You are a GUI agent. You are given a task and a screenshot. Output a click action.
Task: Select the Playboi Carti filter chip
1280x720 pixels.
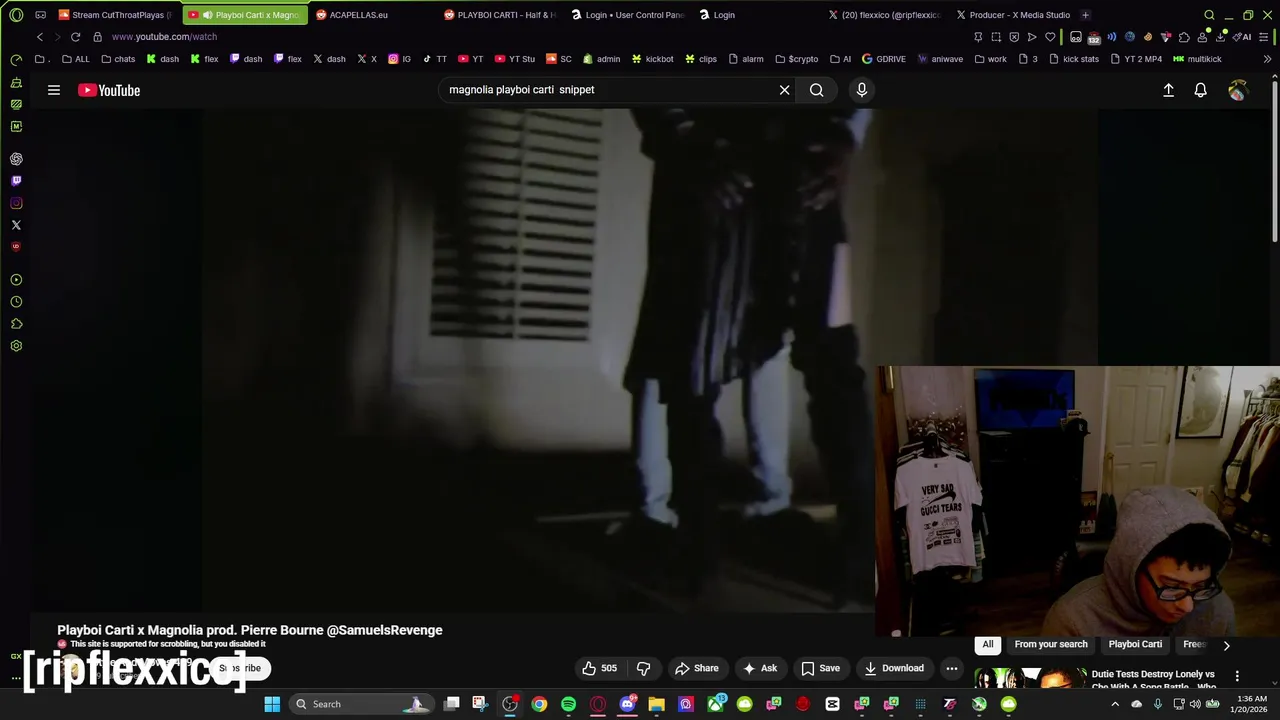[1135, 644]
